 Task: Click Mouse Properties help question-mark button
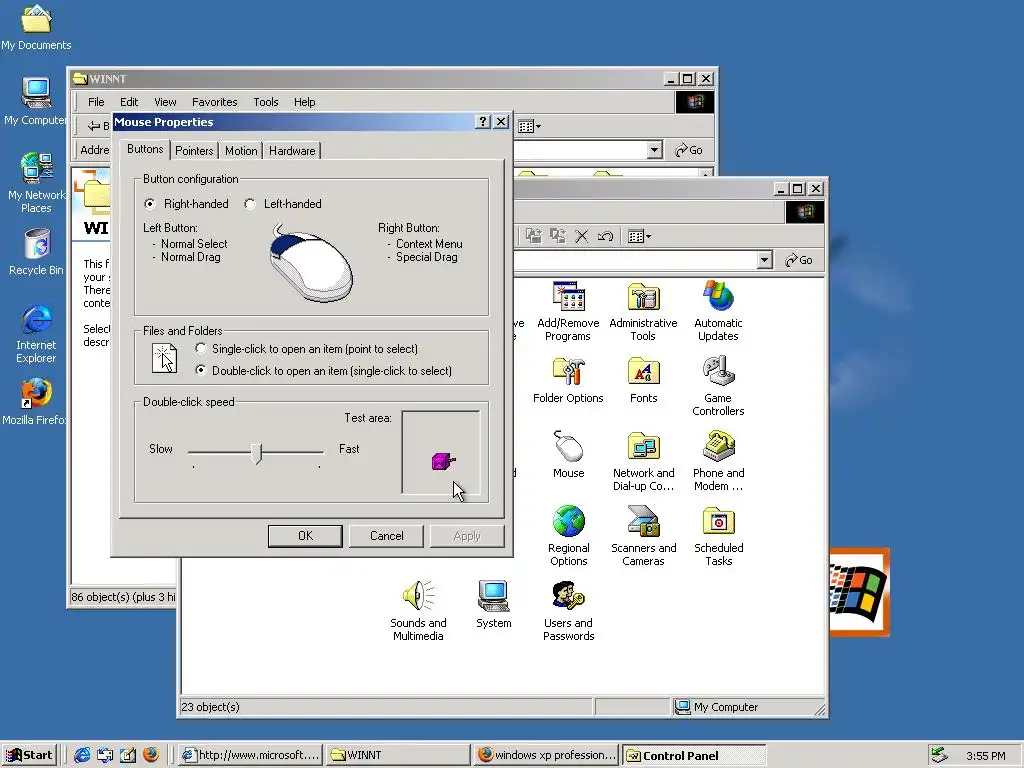pos(483,121)
